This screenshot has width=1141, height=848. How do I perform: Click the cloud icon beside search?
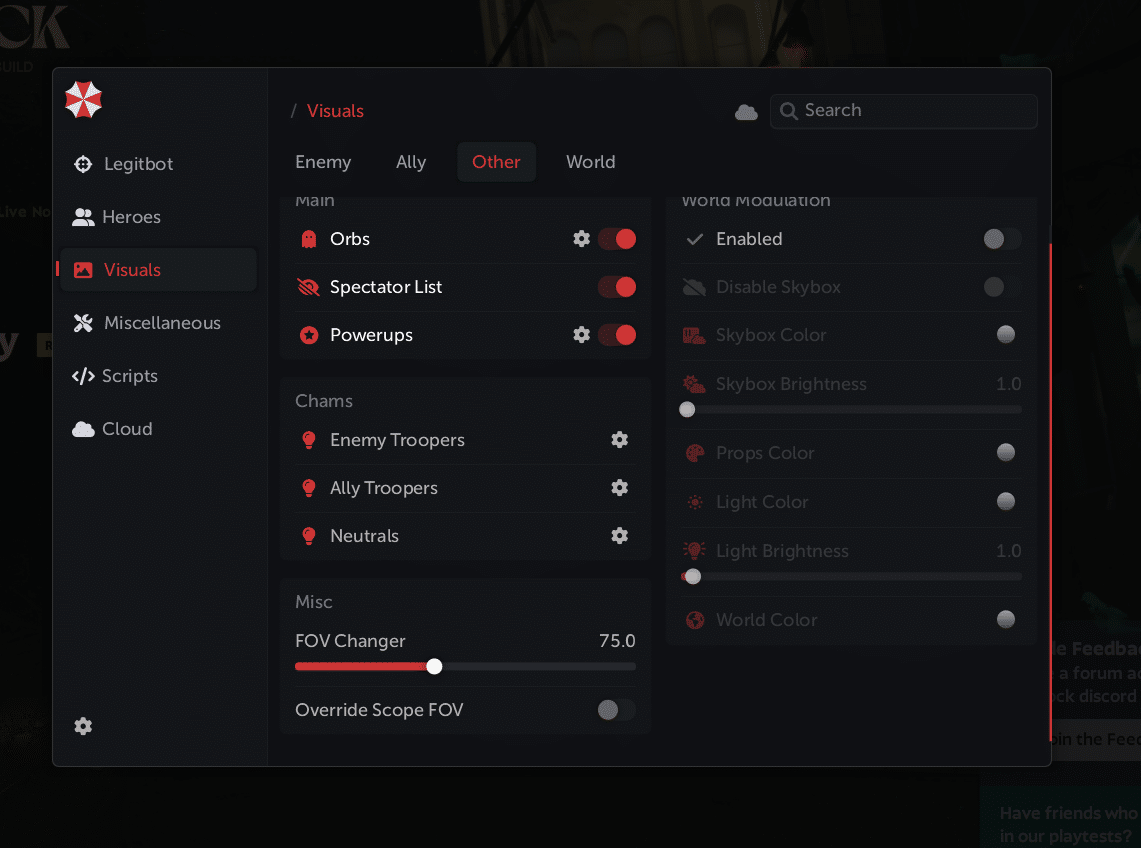coord(746,112)
